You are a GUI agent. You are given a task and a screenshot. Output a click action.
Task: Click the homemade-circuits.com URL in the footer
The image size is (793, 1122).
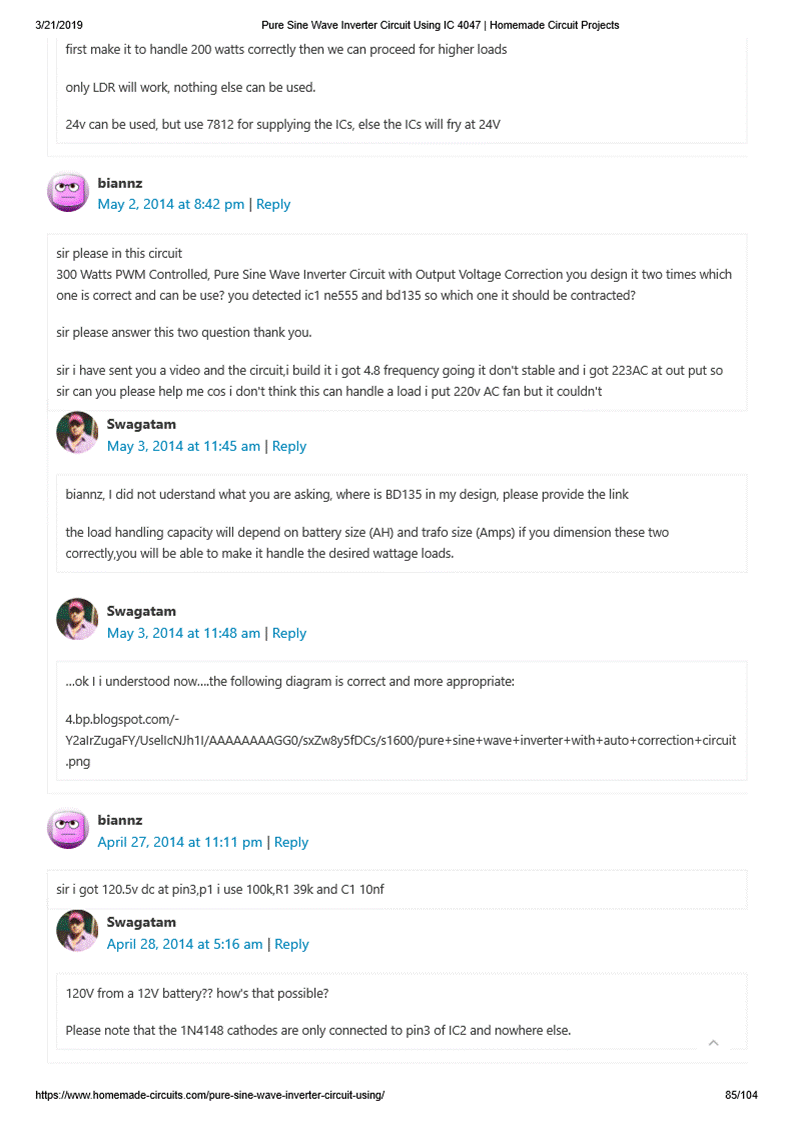pos(210,1095)
